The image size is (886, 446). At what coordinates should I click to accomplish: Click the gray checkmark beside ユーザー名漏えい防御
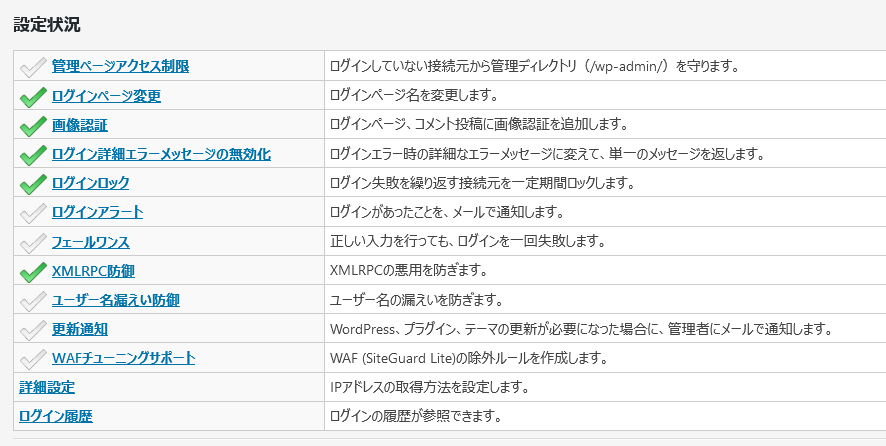click(x=33, y=301)
